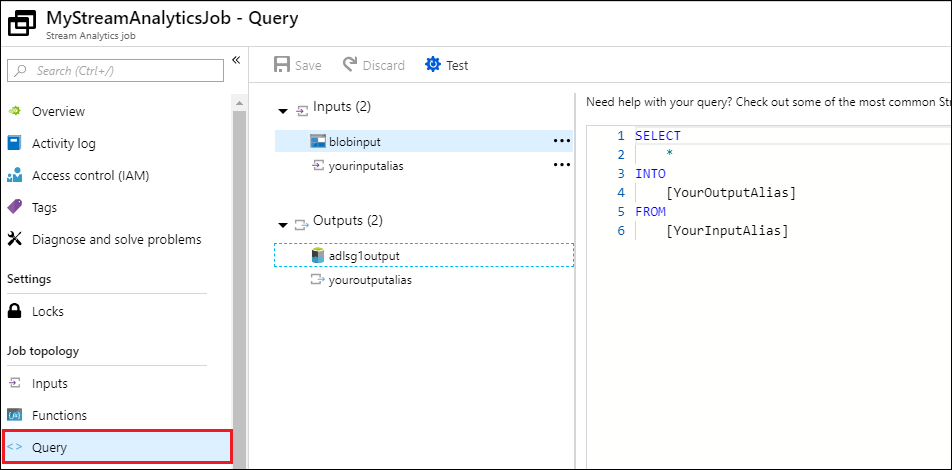Click the Discard undo arrow icon

click(x=350, y=64)
